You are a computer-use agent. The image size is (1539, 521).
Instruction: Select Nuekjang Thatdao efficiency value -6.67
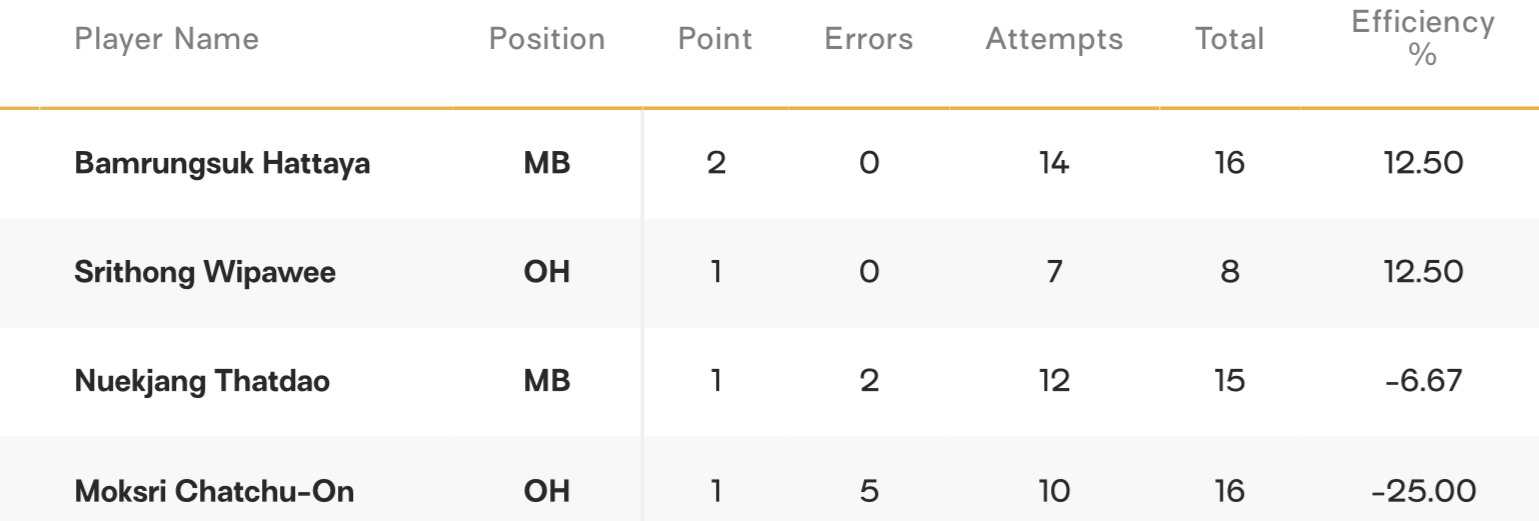click(1422, 384)
